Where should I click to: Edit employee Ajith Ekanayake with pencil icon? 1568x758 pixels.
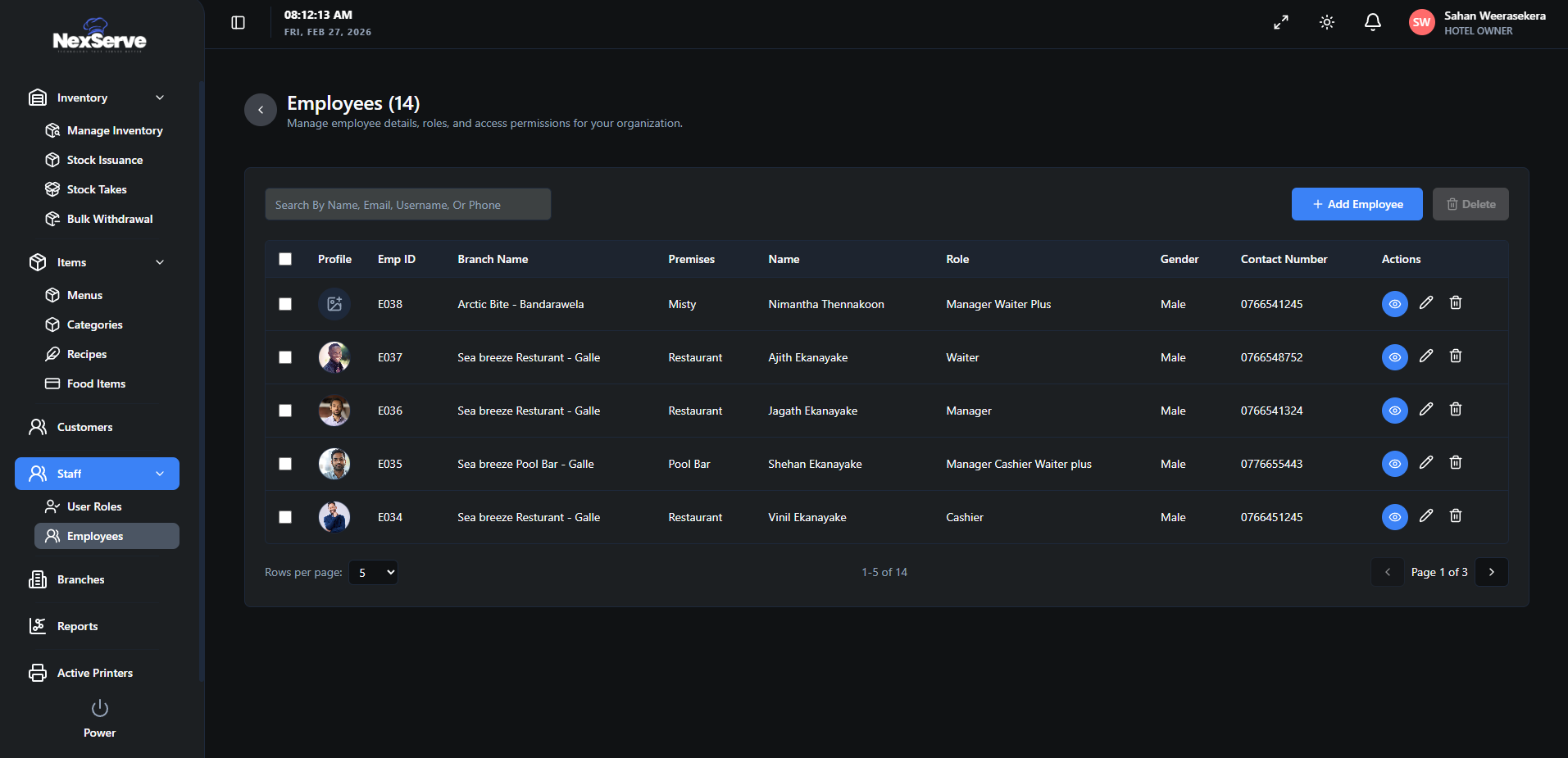1426,356
